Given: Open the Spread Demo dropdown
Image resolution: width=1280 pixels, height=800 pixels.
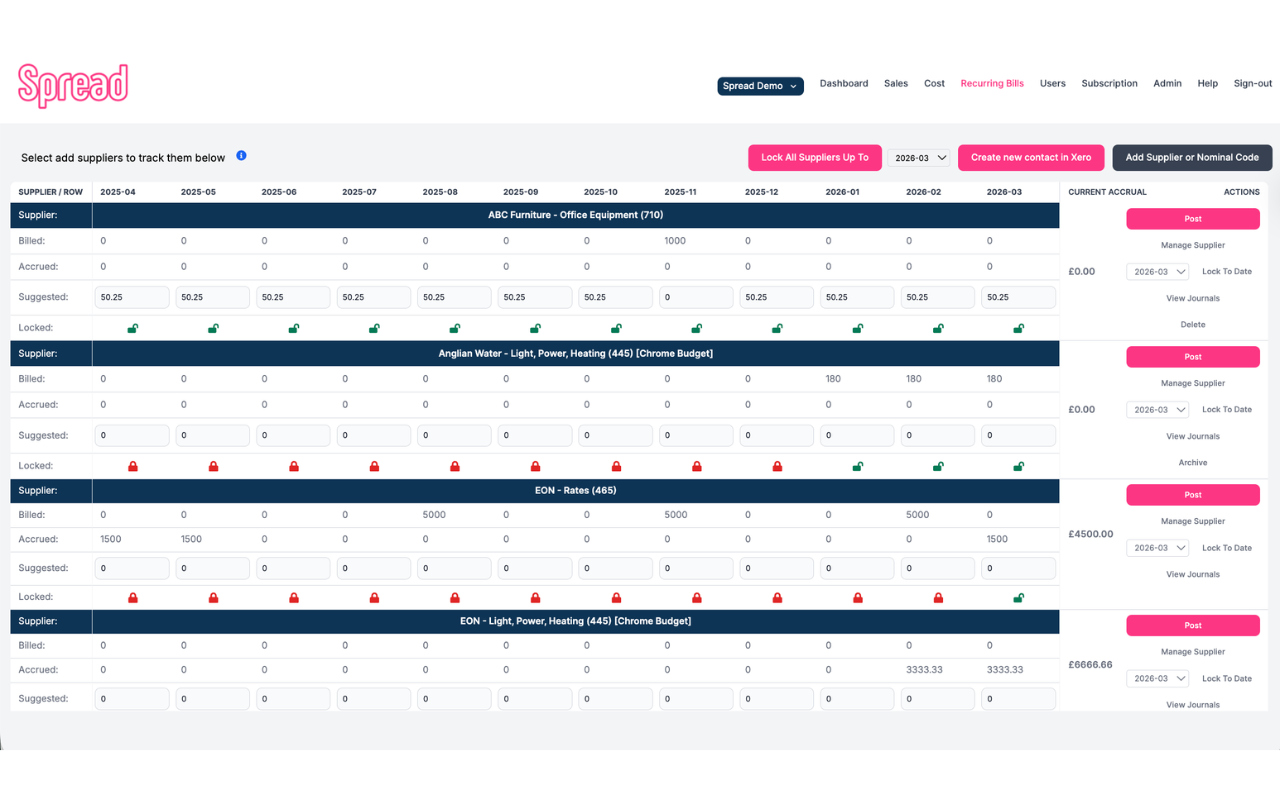Looking at the screenshot, I should click(x=760, y=86).
